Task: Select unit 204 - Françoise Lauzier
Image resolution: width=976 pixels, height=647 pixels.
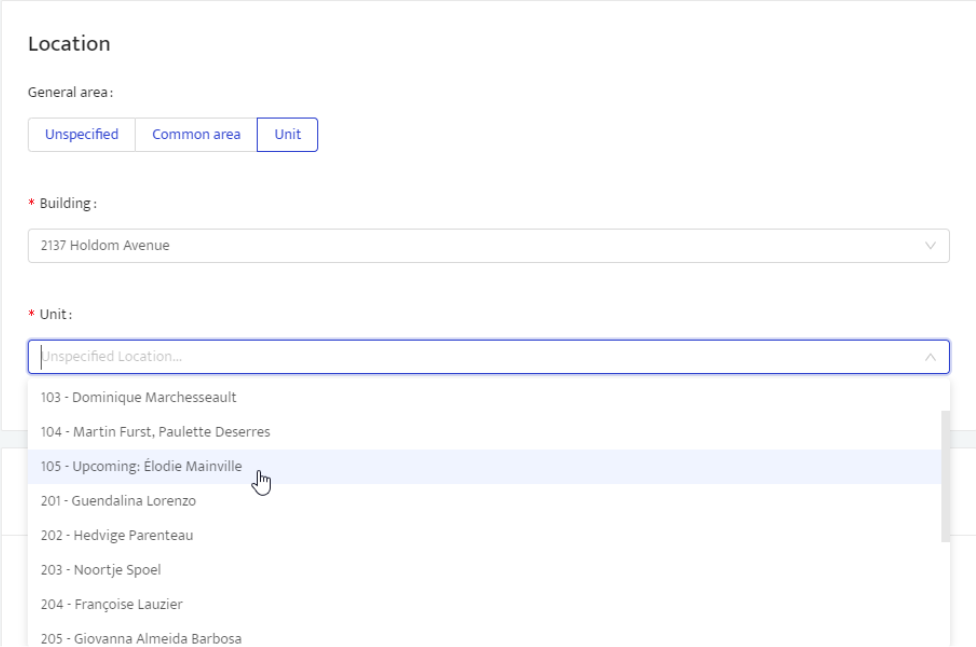Action: (111, 604)
